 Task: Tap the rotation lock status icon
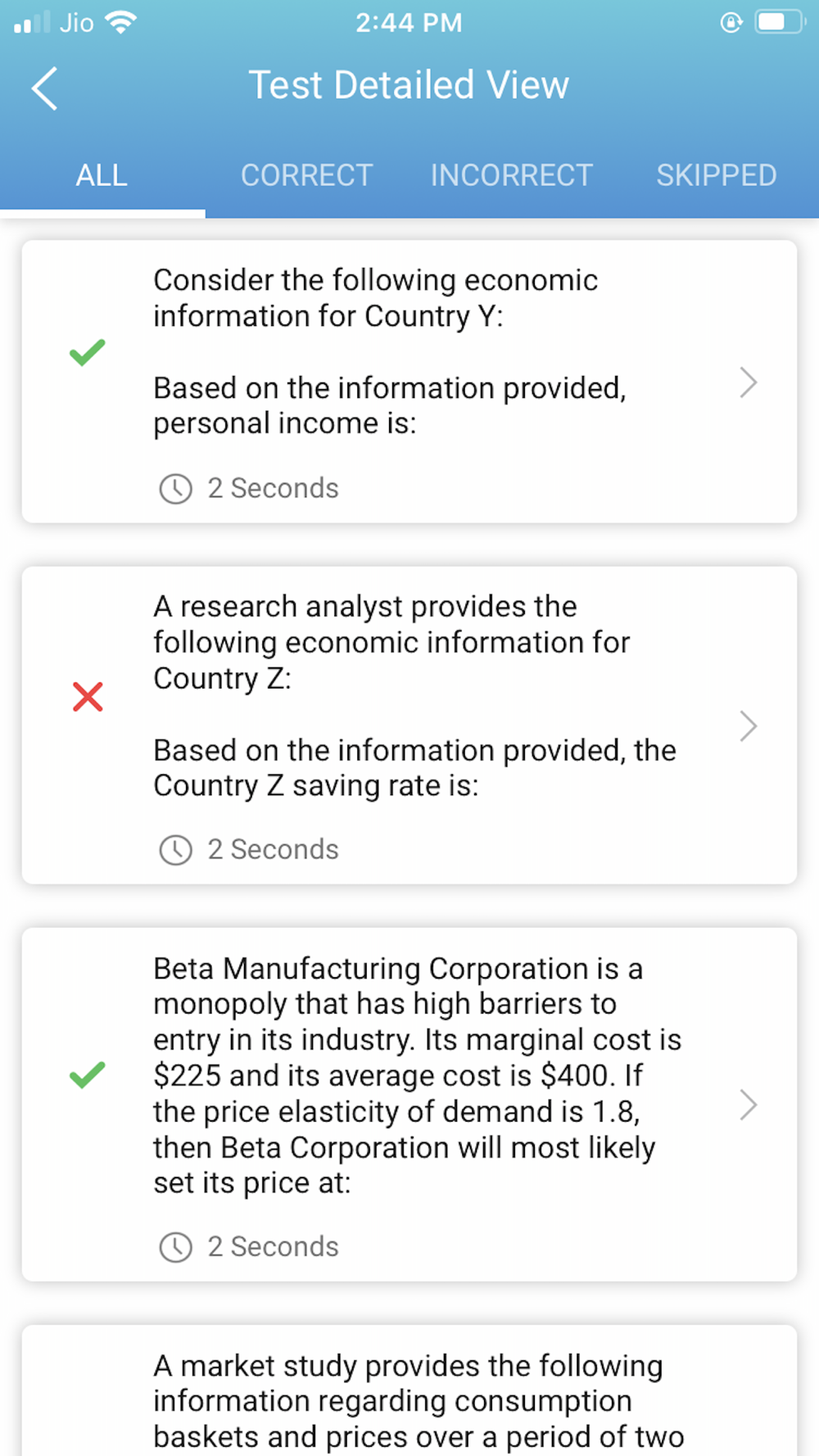pyautogui.click(x=731, y=22)
